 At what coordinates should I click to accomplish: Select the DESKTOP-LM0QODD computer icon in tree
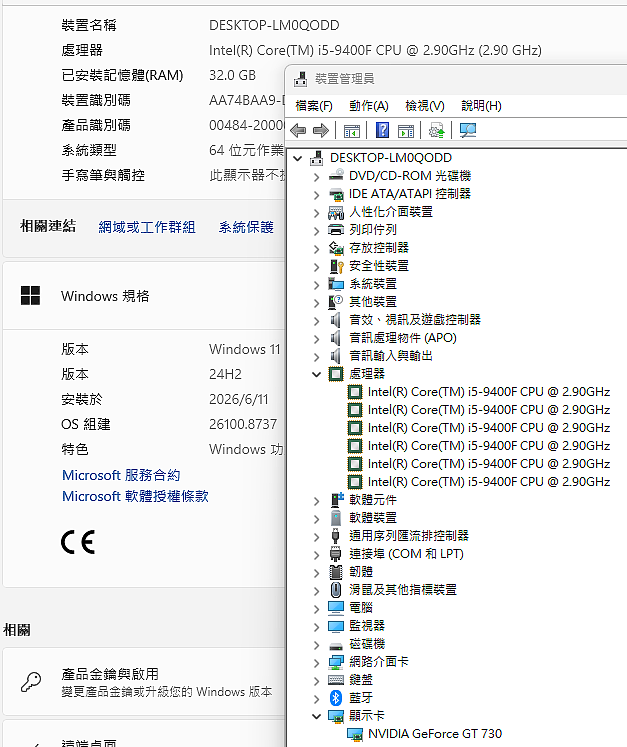pyautogui.click(x=316, y=158)
